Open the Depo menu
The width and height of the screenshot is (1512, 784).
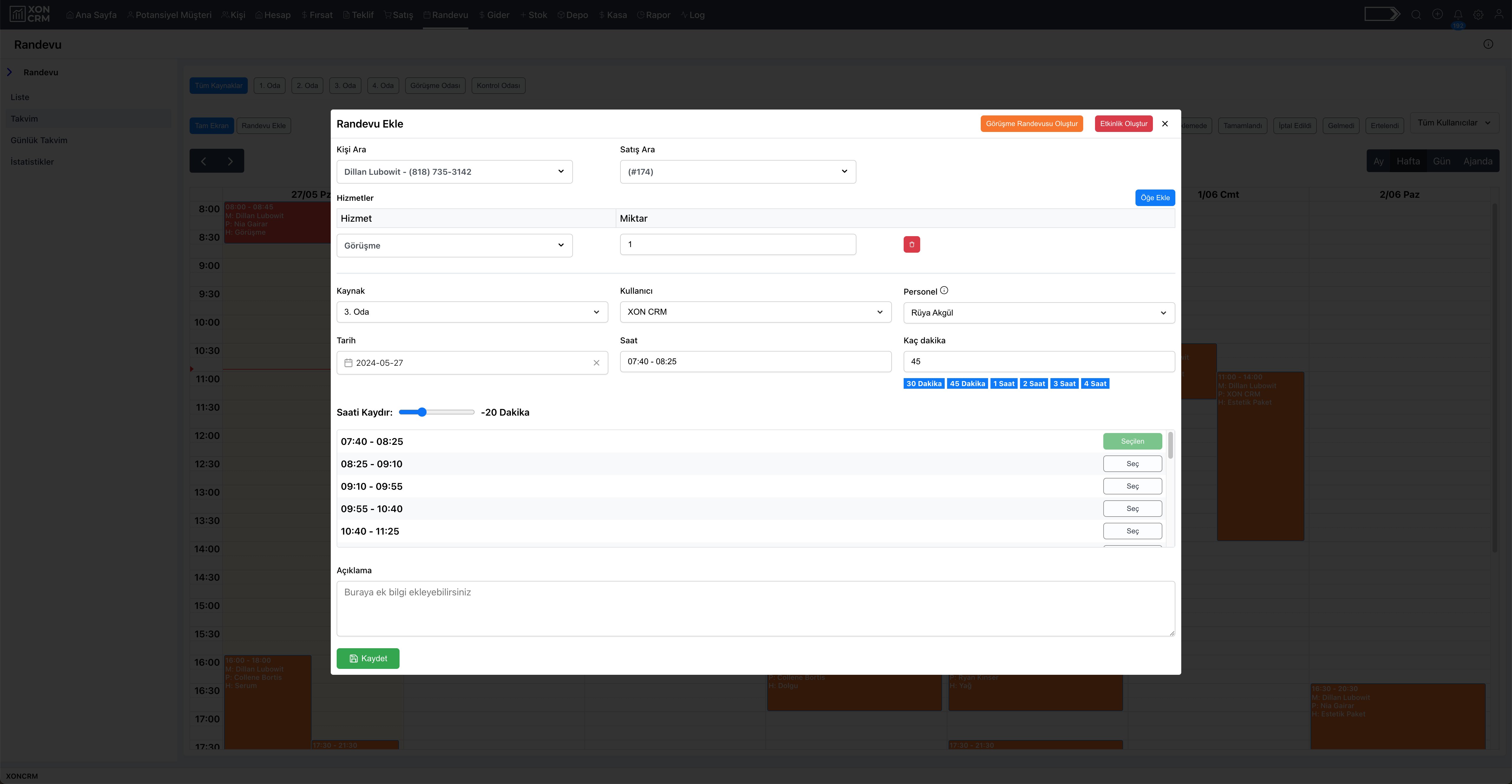tap(572, 15)
